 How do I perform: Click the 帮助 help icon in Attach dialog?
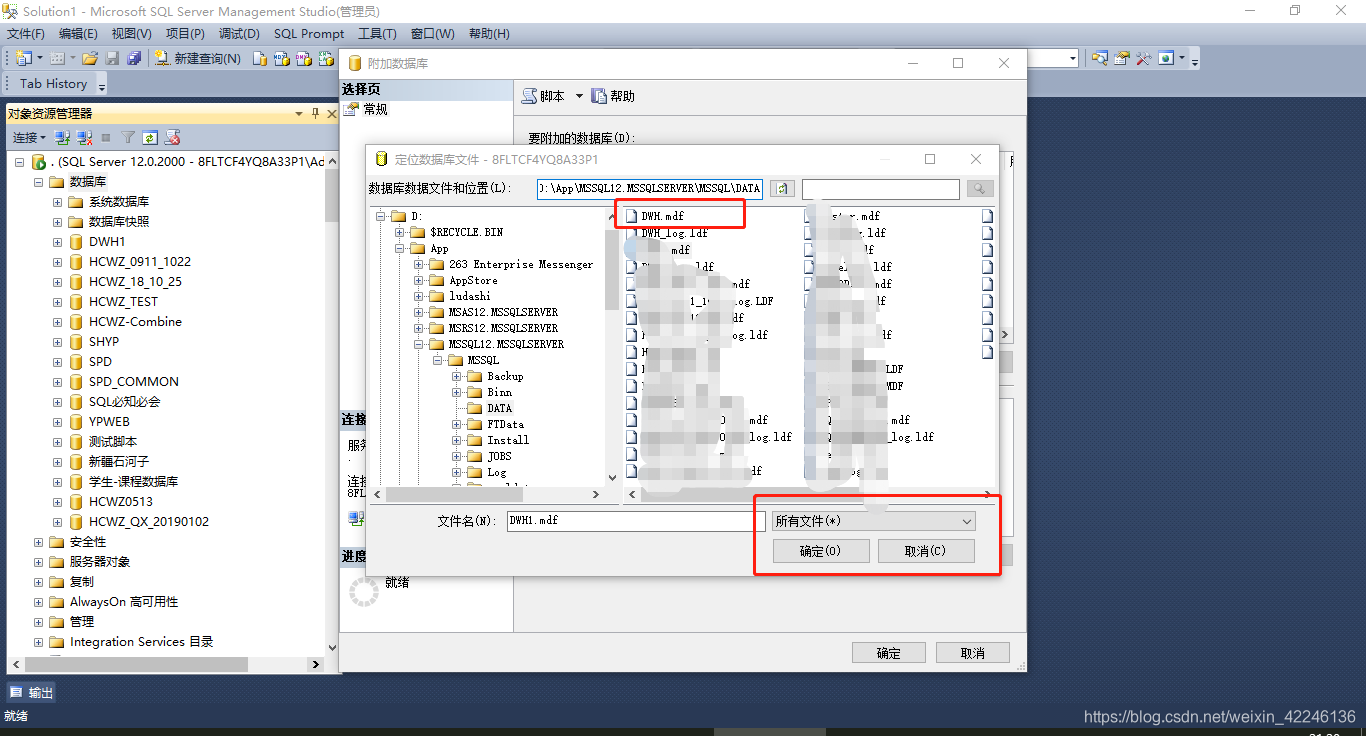pos(599,96)
